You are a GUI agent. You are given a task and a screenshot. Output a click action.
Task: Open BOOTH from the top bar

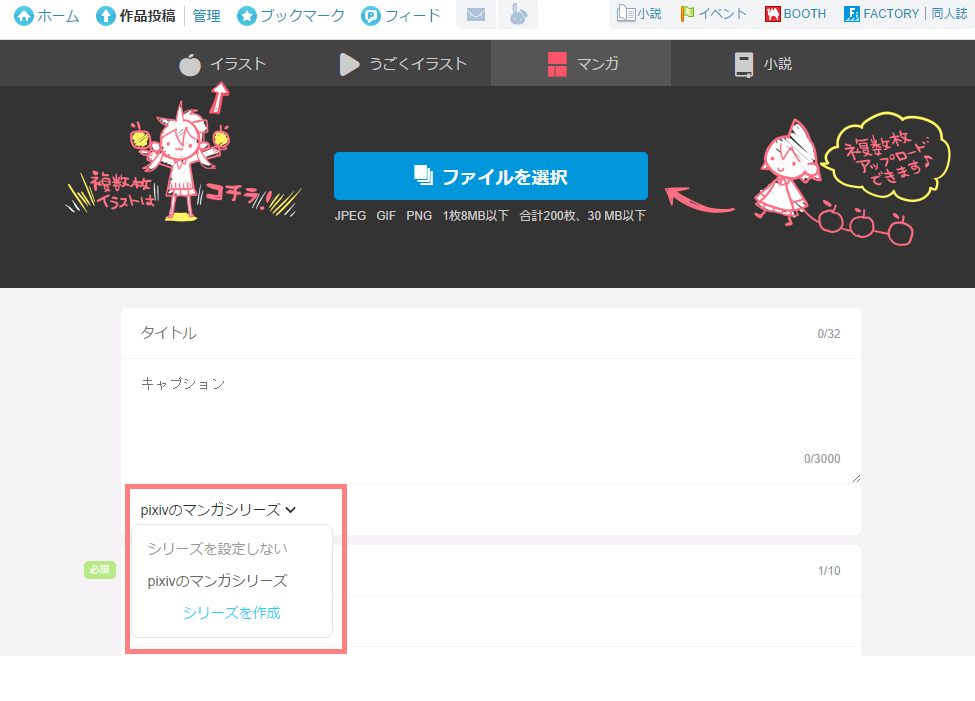coord(796,14)
